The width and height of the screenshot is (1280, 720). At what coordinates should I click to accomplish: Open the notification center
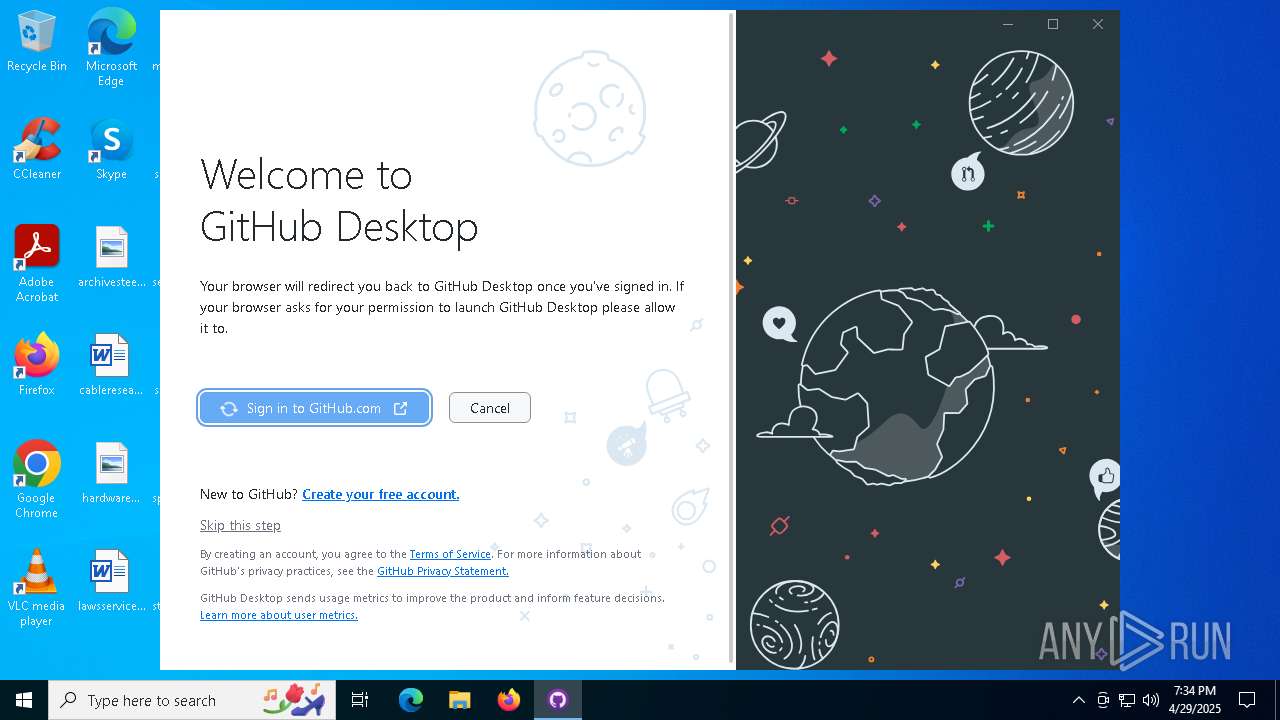pos(1247,700)
